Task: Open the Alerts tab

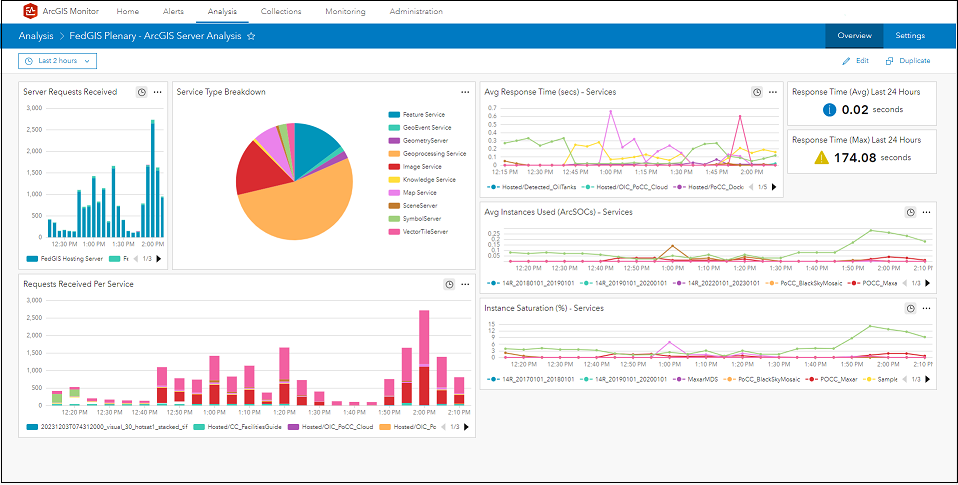Action: [174, 12]
